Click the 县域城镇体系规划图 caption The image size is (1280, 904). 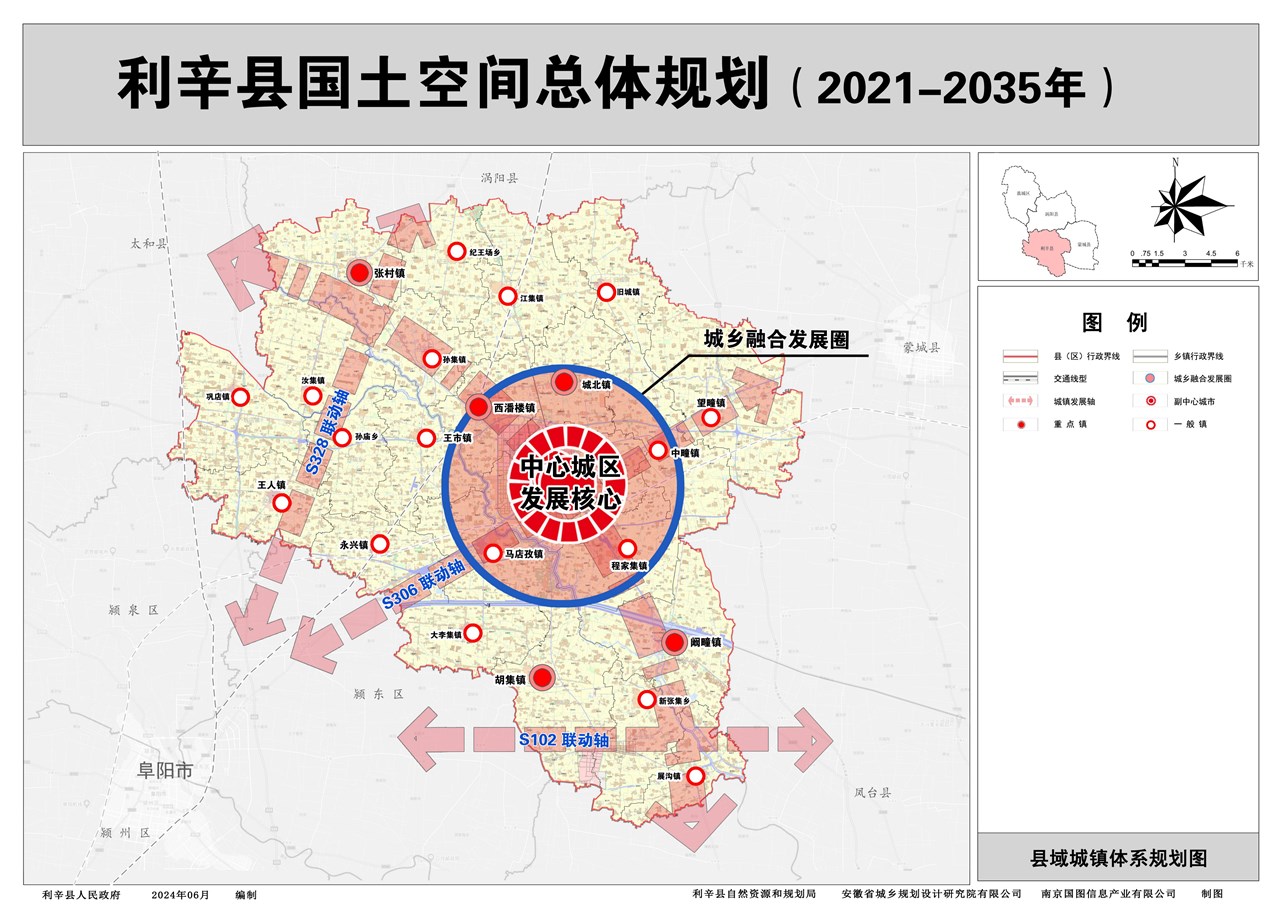click(x=1118, y=858)
